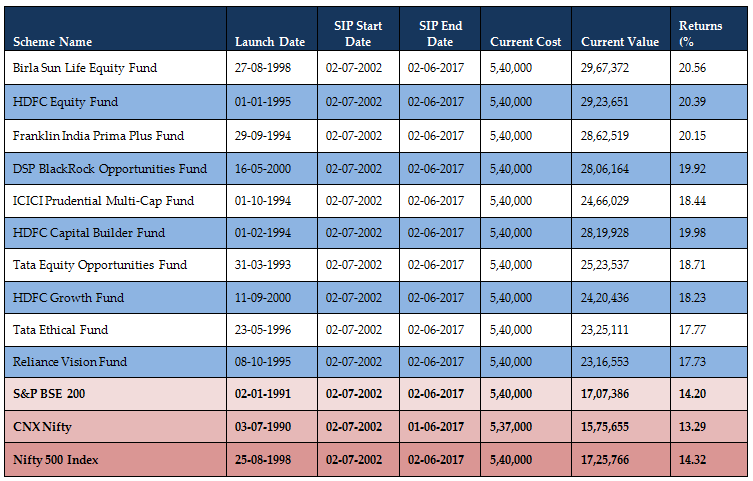
Task: Select current value 15,75,655
Action: coord(605,427)
